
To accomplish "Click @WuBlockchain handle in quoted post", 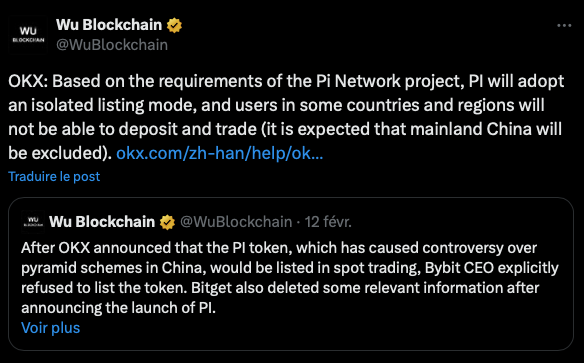I will click(x=236, y=222).
